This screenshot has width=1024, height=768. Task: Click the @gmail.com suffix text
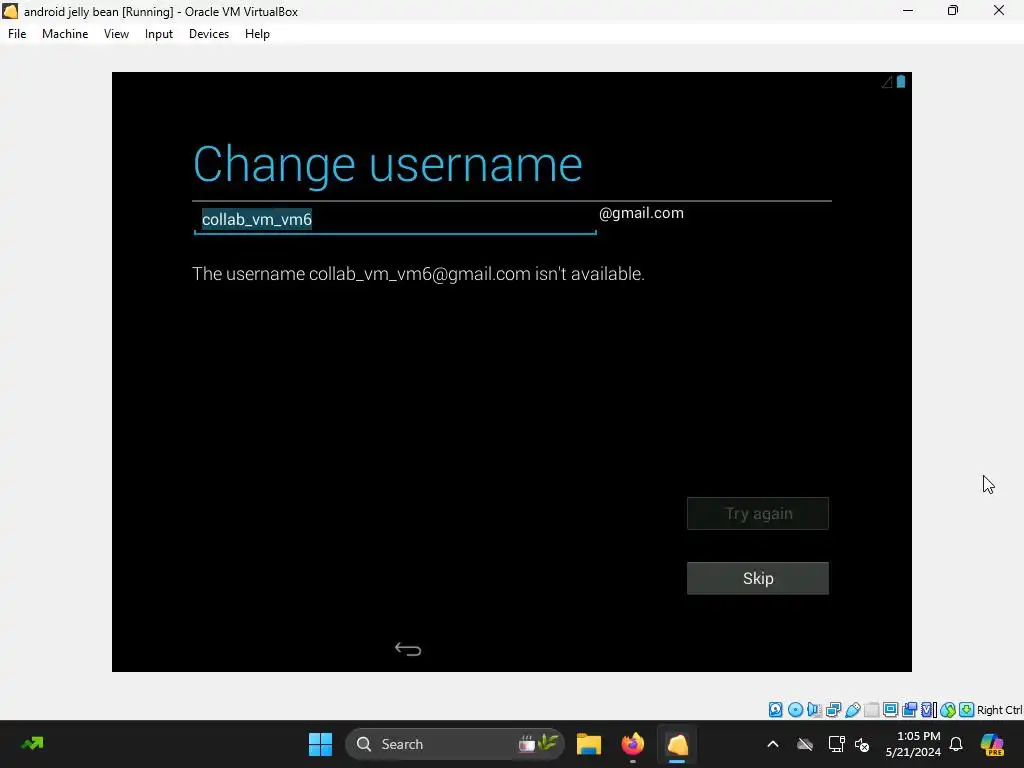641,213
